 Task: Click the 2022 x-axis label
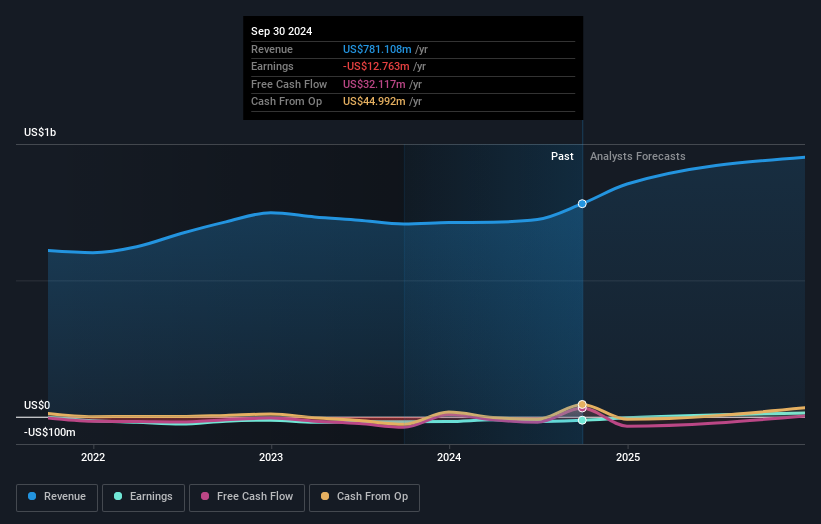coord(93,458)
